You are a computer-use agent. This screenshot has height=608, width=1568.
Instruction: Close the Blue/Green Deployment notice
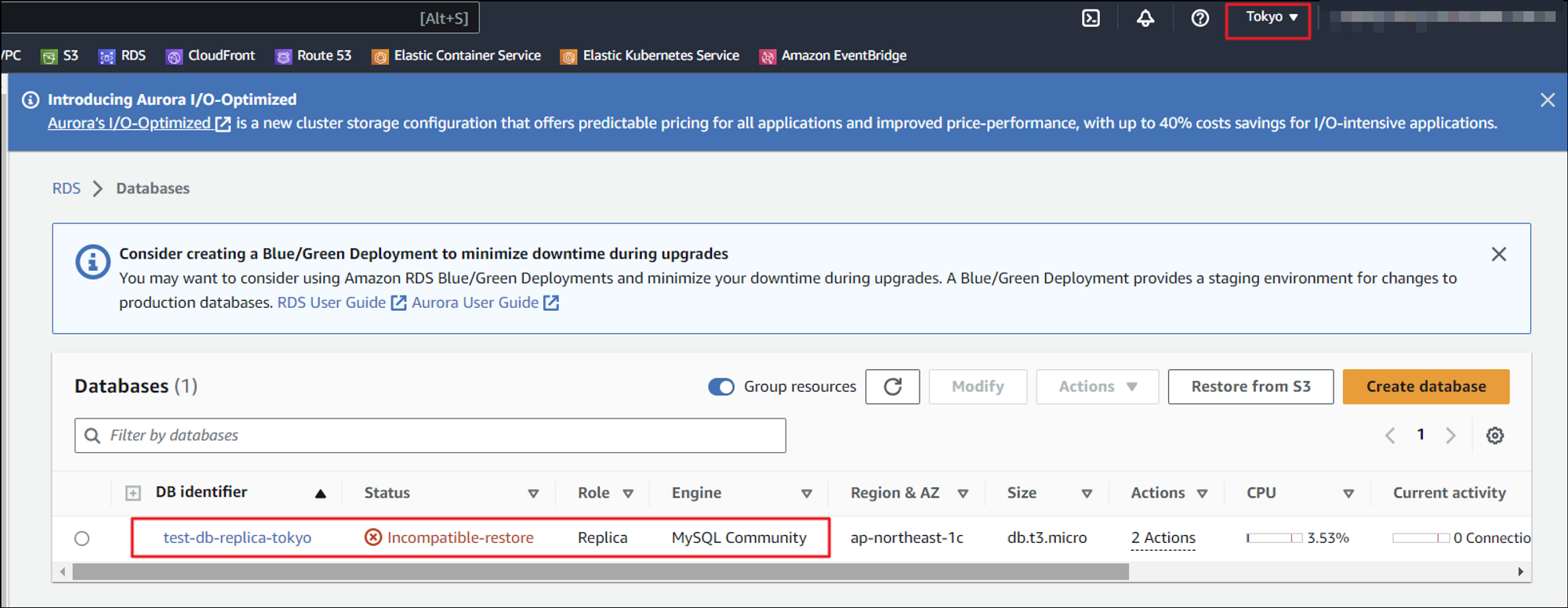pos(1498,254)
